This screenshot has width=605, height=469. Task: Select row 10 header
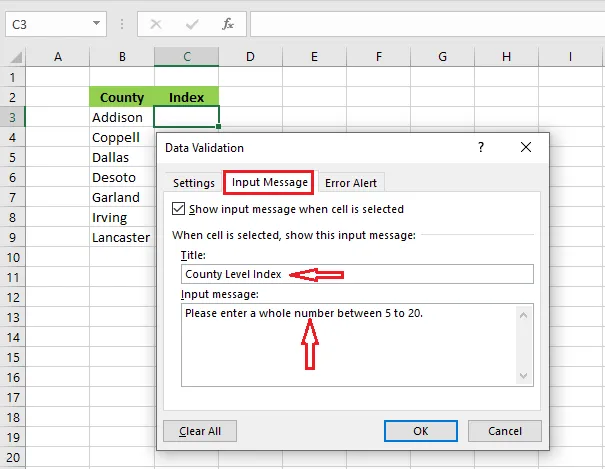(13, 257)
